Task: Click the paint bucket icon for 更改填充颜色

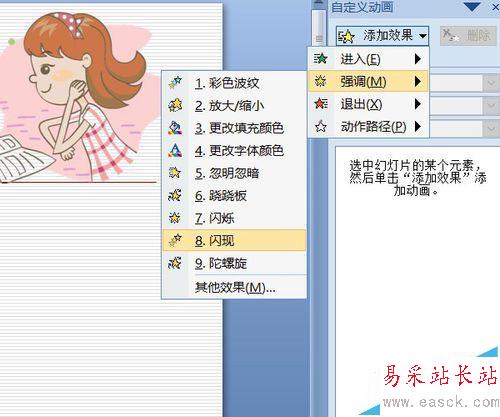Action: click(x=175, y=128)
